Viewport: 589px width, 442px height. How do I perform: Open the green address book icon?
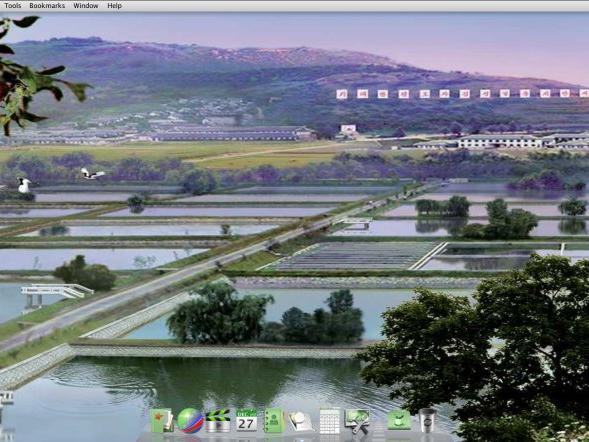[x=273, y=421]
